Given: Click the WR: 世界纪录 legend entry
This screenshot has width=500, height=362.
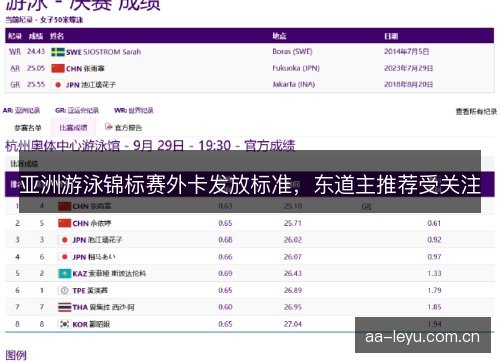Looking at the screenshot, I should click(x=134, y=110).
